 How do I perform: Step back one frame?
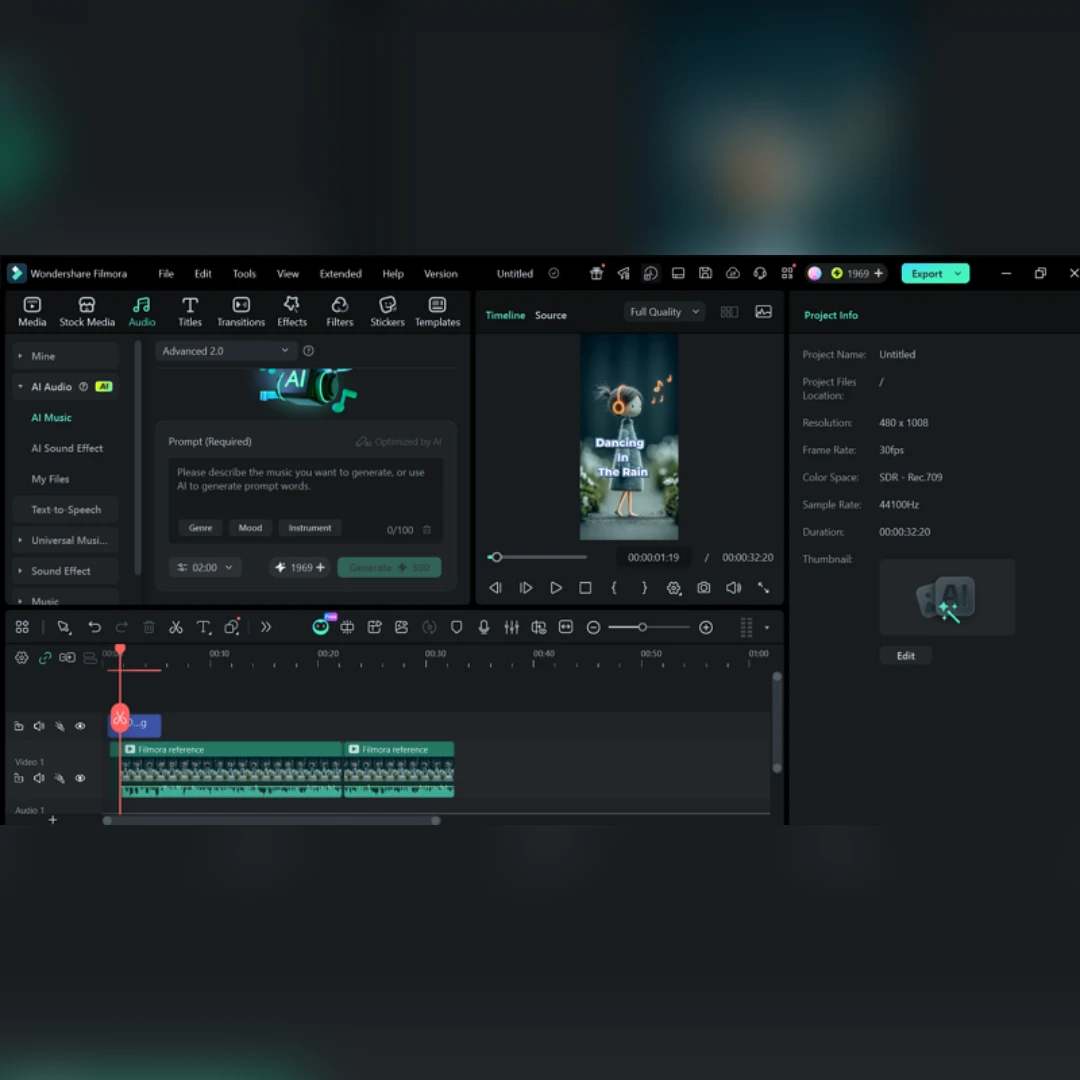coord(495,588)
